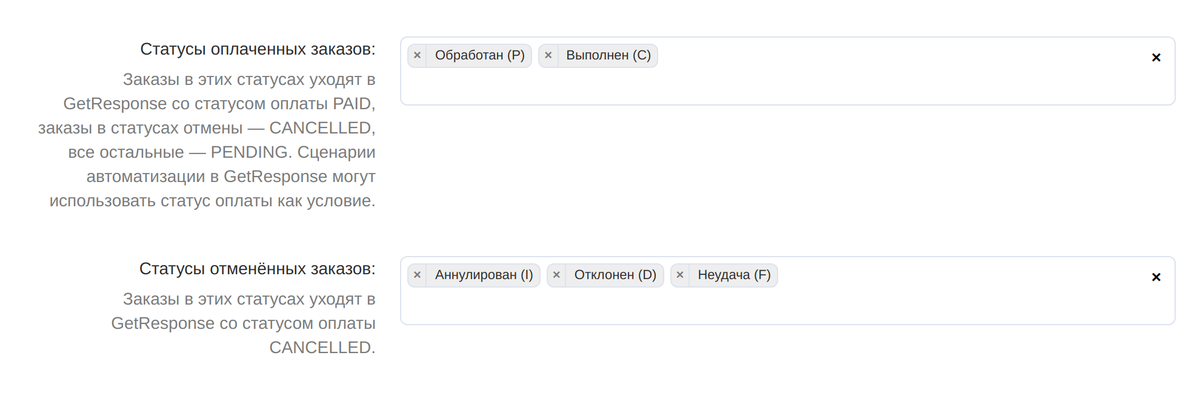1200x415 pixels.
Task: Remove the Неудача (F) status tag
Action: click(x=680, y=275)
